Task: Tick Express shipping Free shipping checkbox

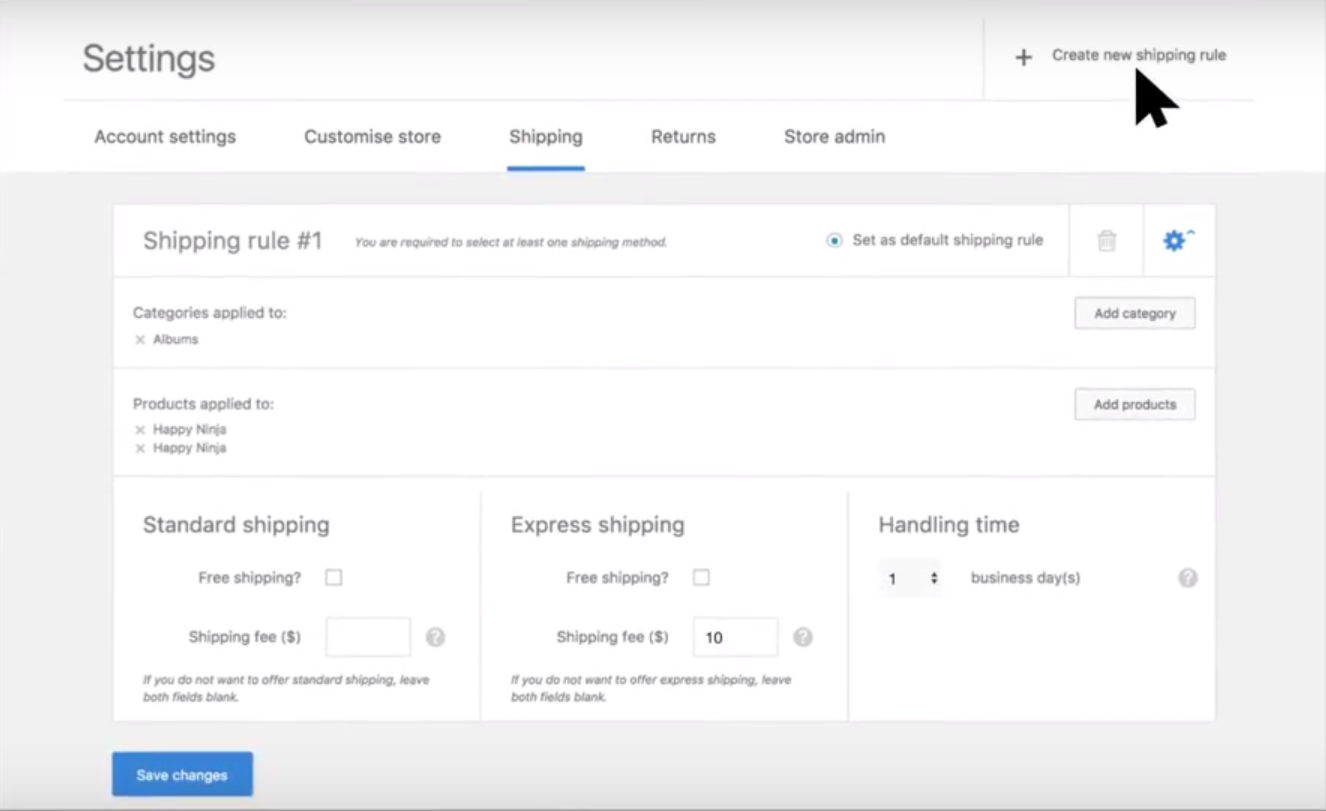Action: [702, 577]
